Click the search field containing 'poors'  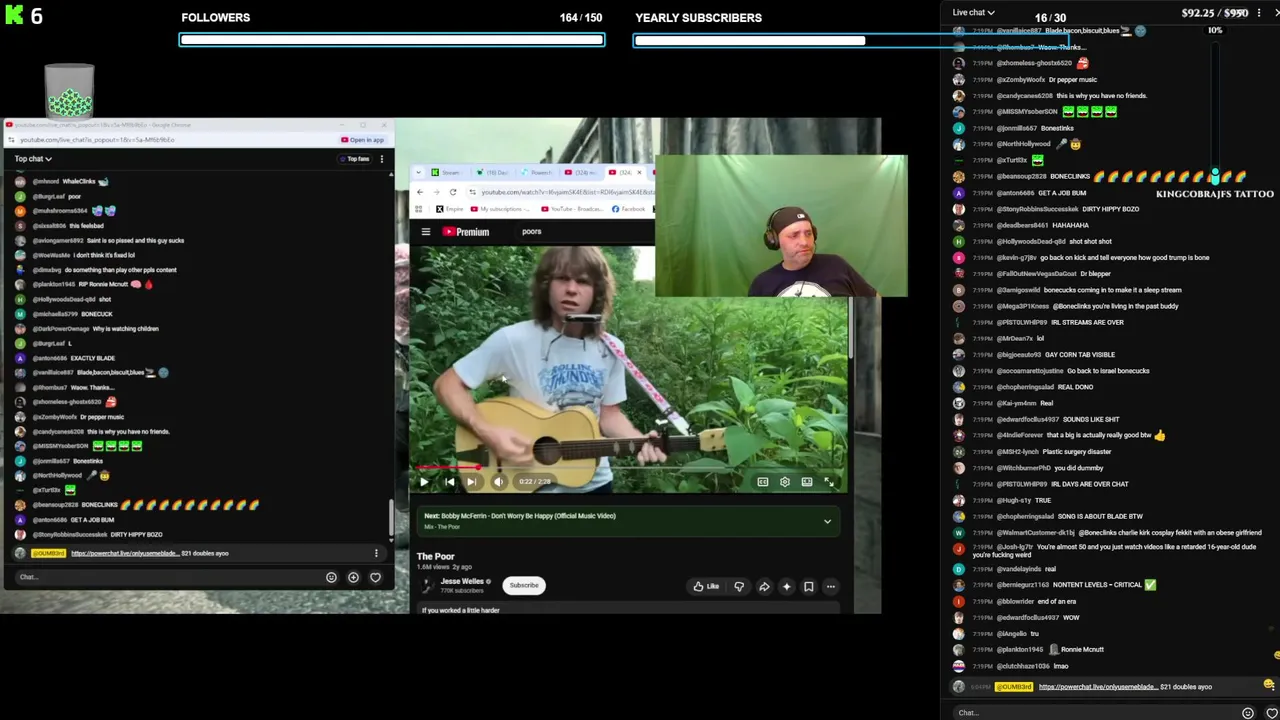[x=585, y=232]
